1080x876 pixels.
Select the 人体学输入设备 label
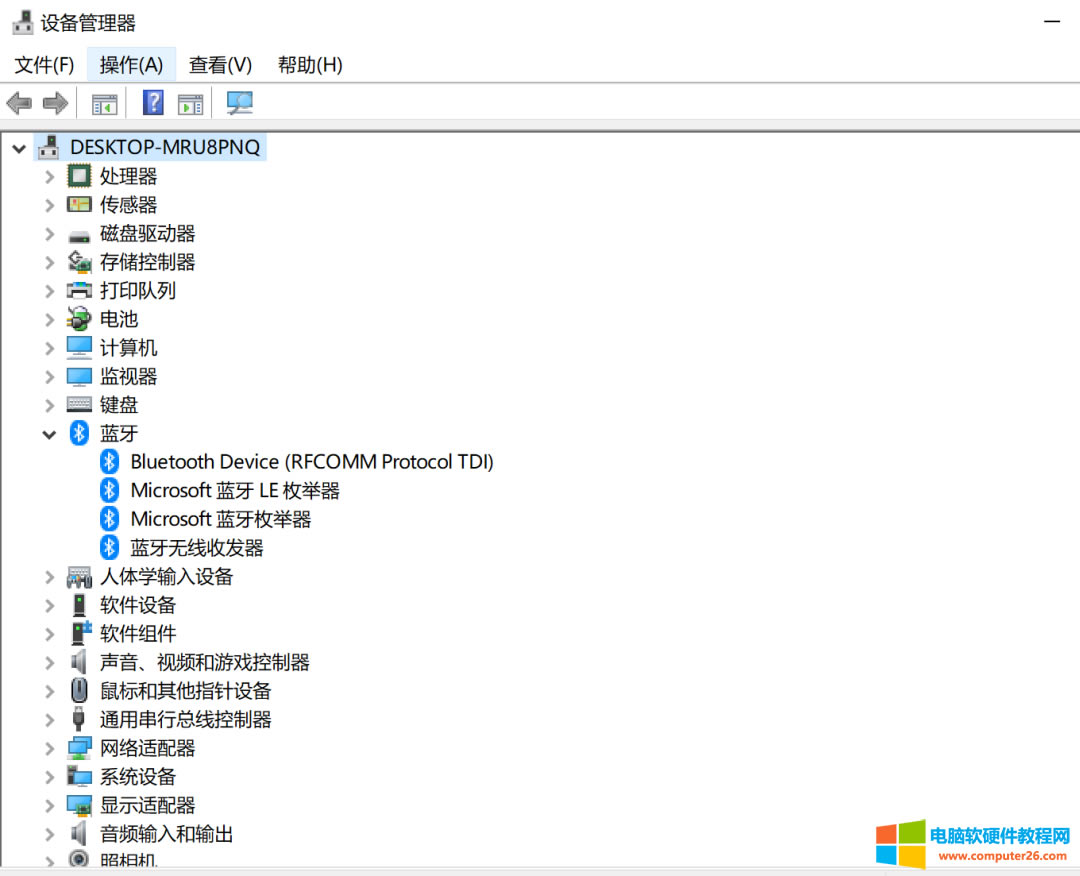166,576
